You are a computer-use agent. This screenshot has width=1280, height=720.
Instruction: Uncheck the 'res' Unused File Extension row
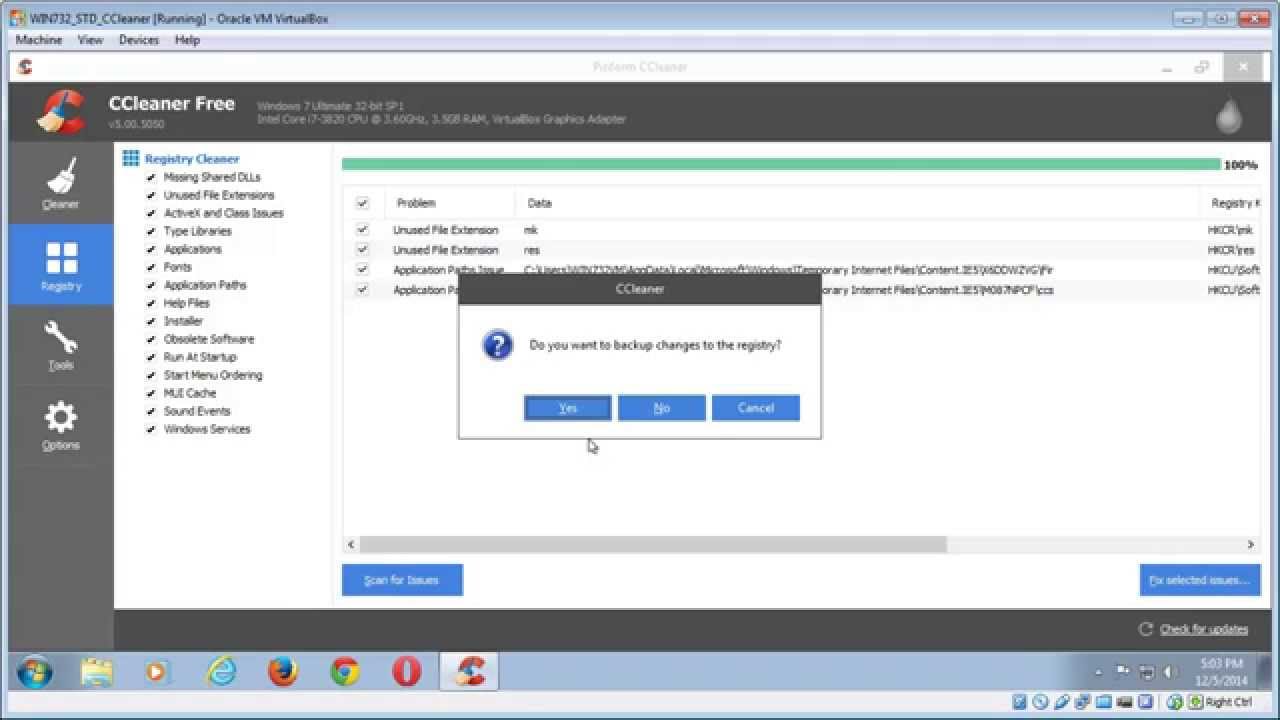click(362, 250)
